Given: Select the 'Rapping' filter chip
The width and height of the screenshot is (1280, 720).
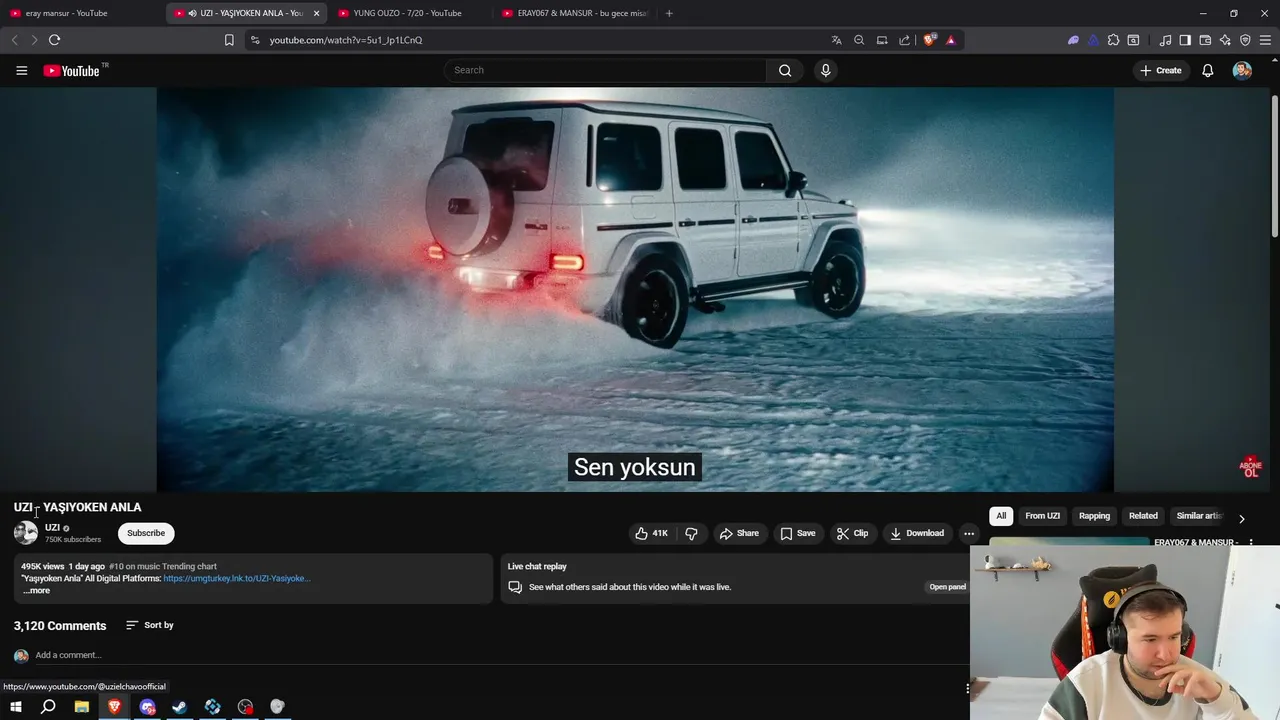Looking at the screenshot, I should tap(1094, 516).
